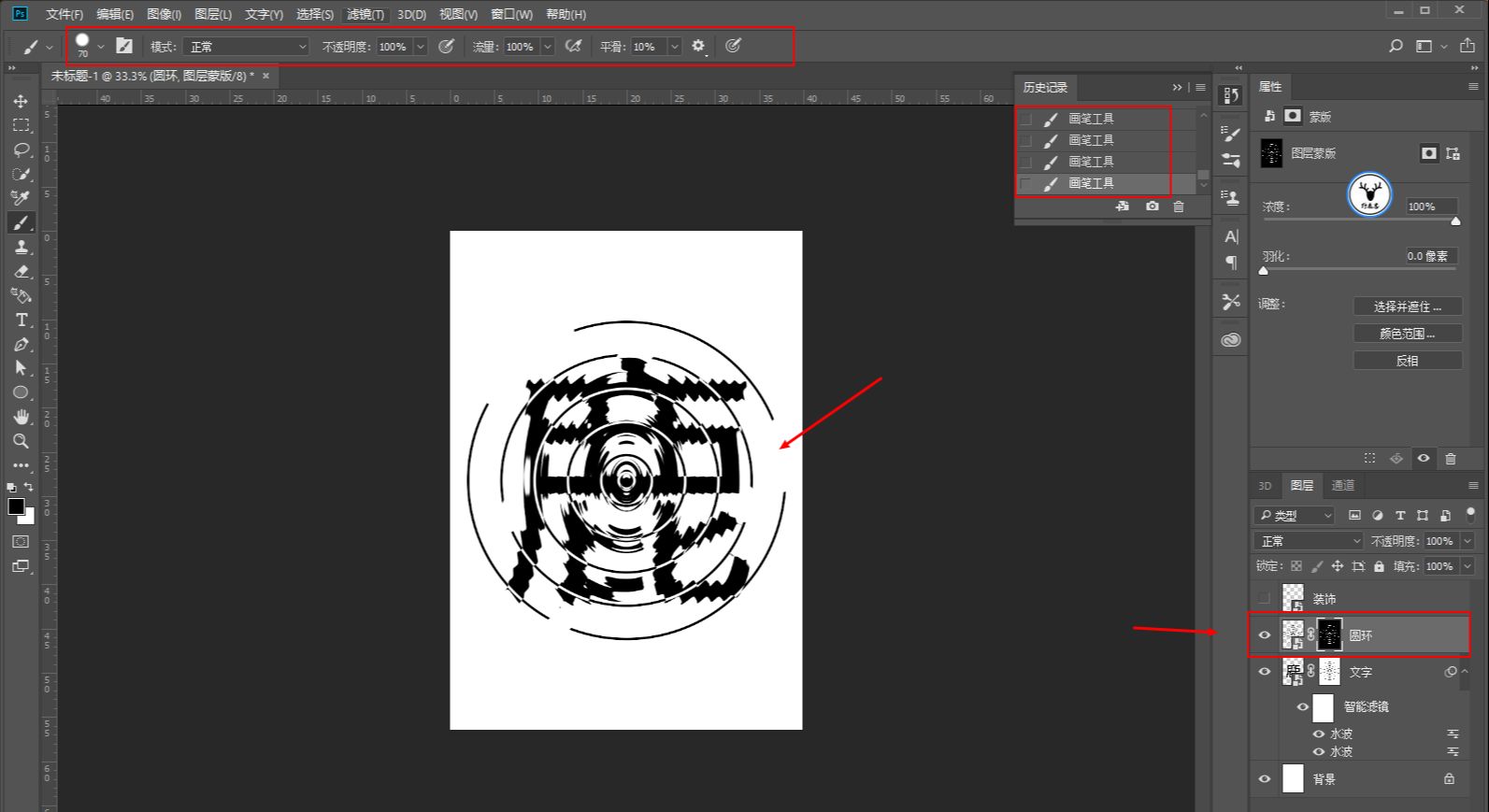This screenshot has width=1489, height=812.
Task: Select the Horizontal Type tool
Action: 21,320
